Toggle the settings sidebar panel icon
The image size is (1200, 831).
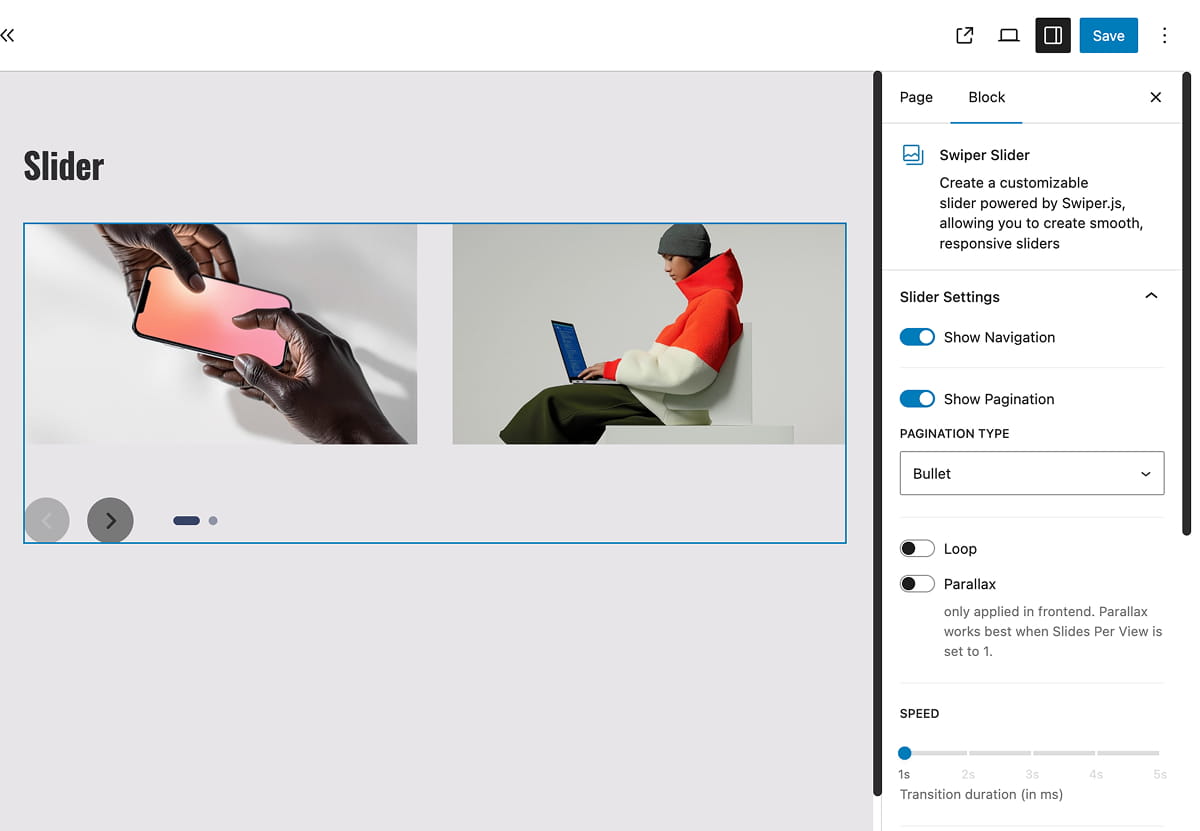tap(1052, 36)
